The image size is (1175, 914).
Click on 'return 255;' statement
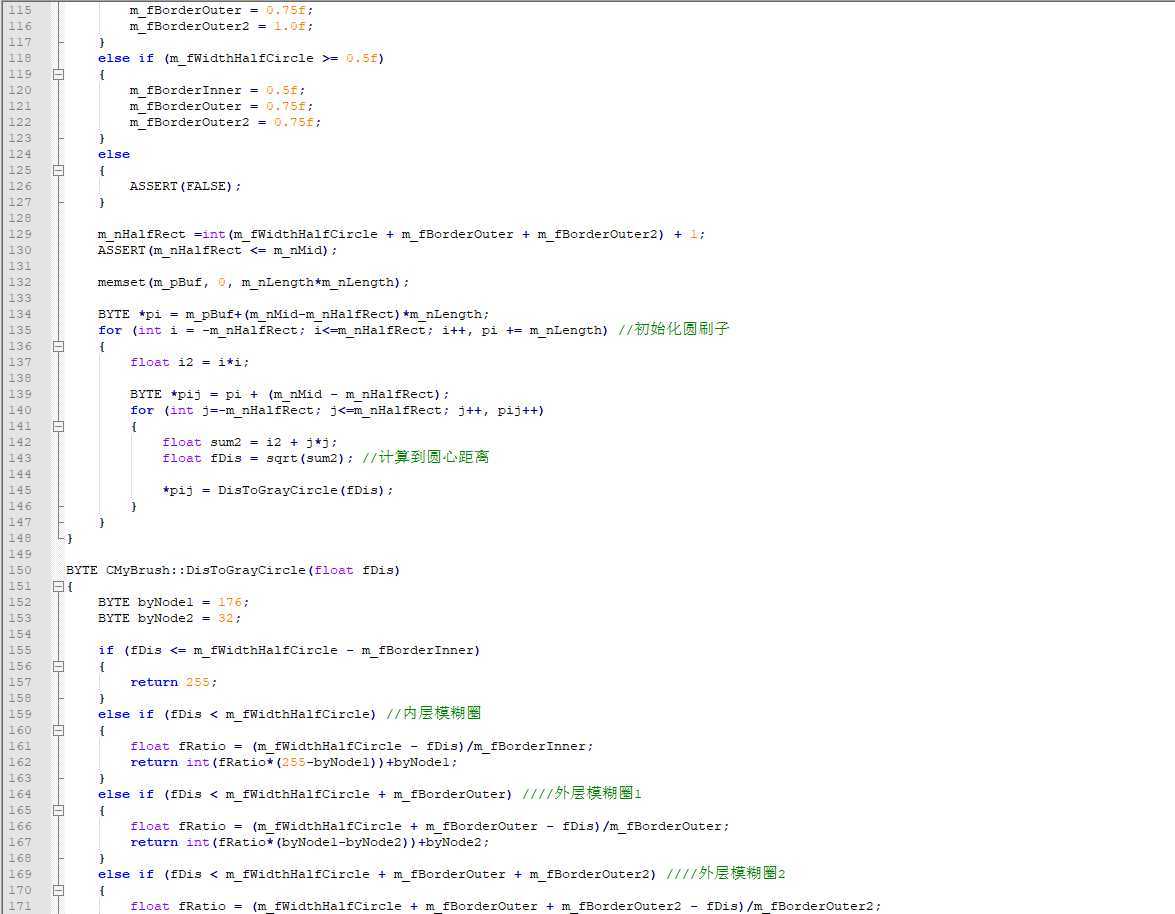coord(174,683)
